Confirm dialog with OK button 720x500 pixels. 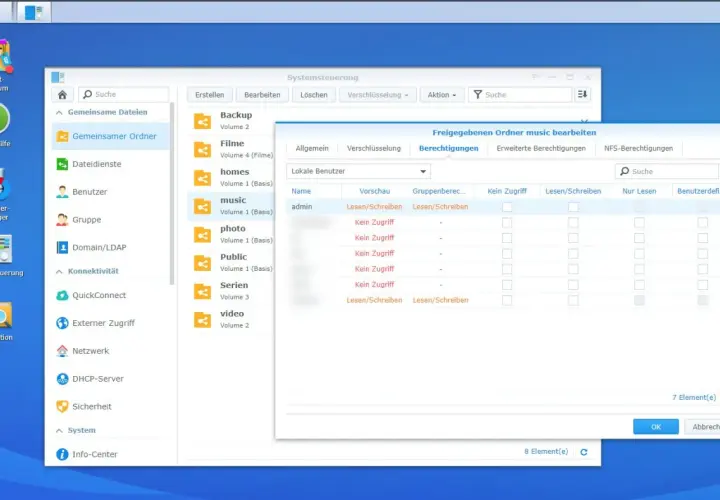pos(656,427)
